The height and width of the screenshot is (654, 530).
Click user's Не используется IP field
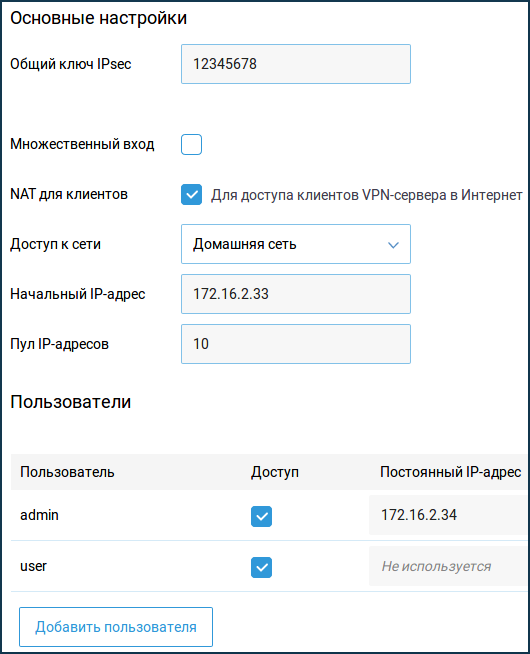coord(448,566)
